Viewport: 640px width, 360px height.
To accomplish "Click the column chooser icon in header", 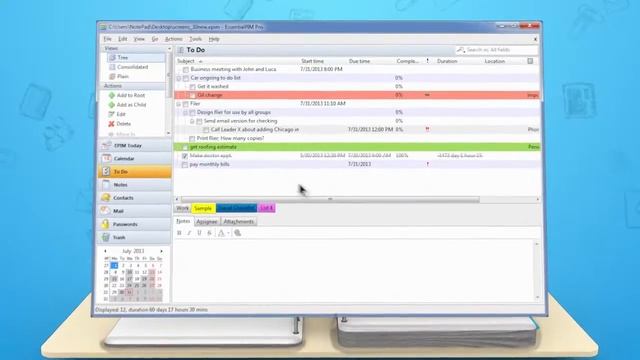I will 530,61.
